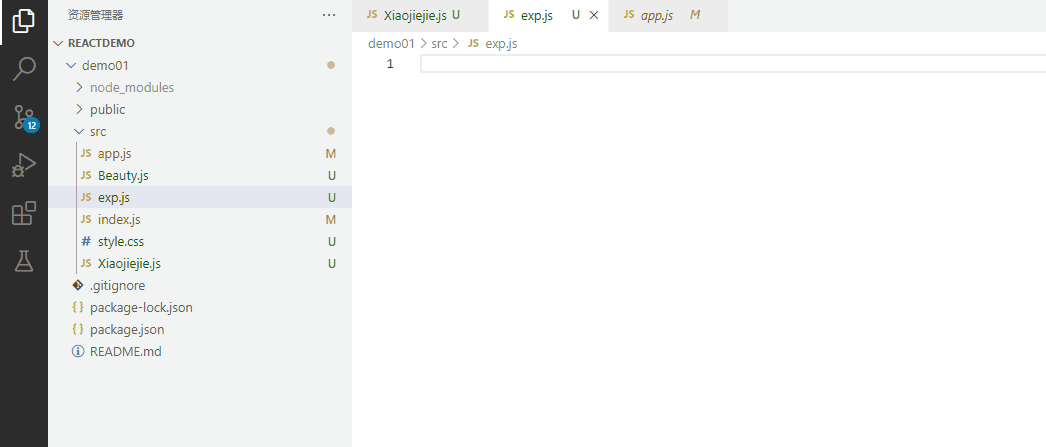Click the M status beside app.js in tree
This screenshot has width=1046, height=447.
pos(331,153)
